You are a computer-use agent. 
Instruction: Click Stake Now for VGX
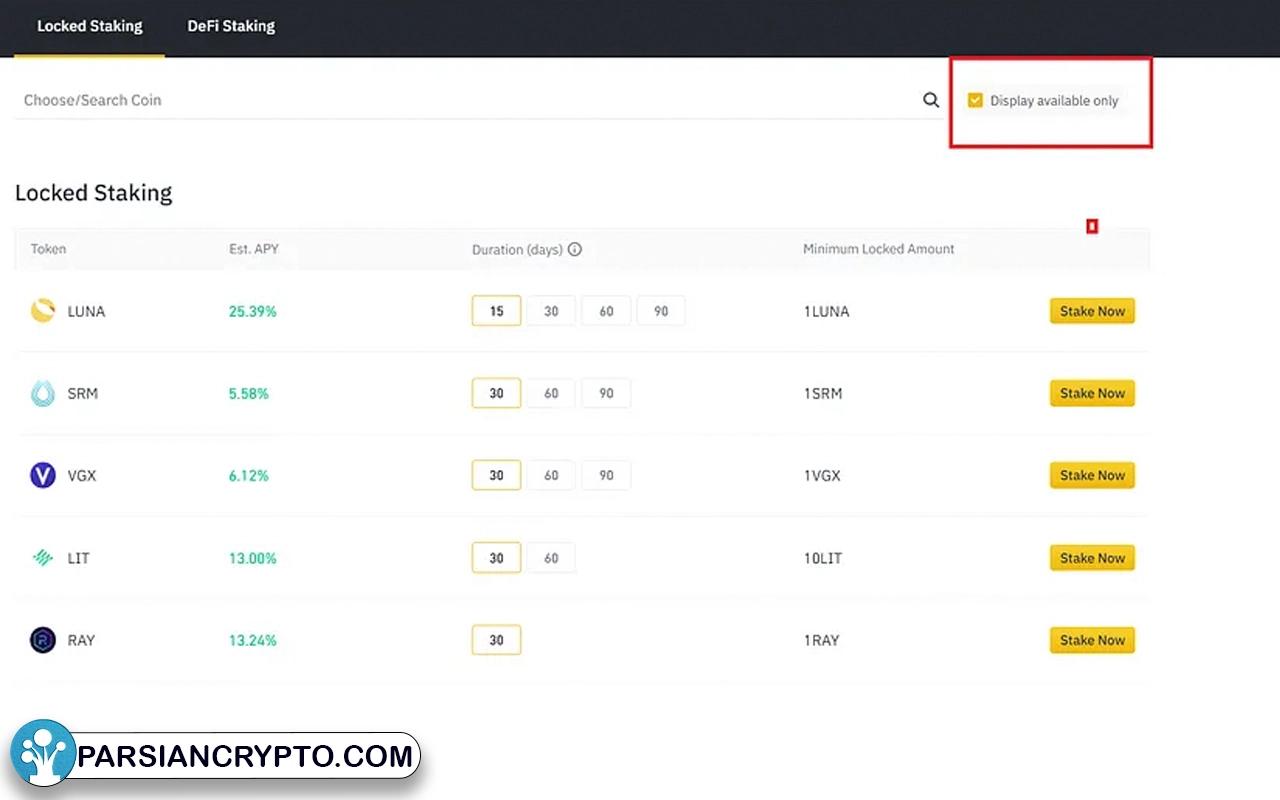pos(1092,475)
